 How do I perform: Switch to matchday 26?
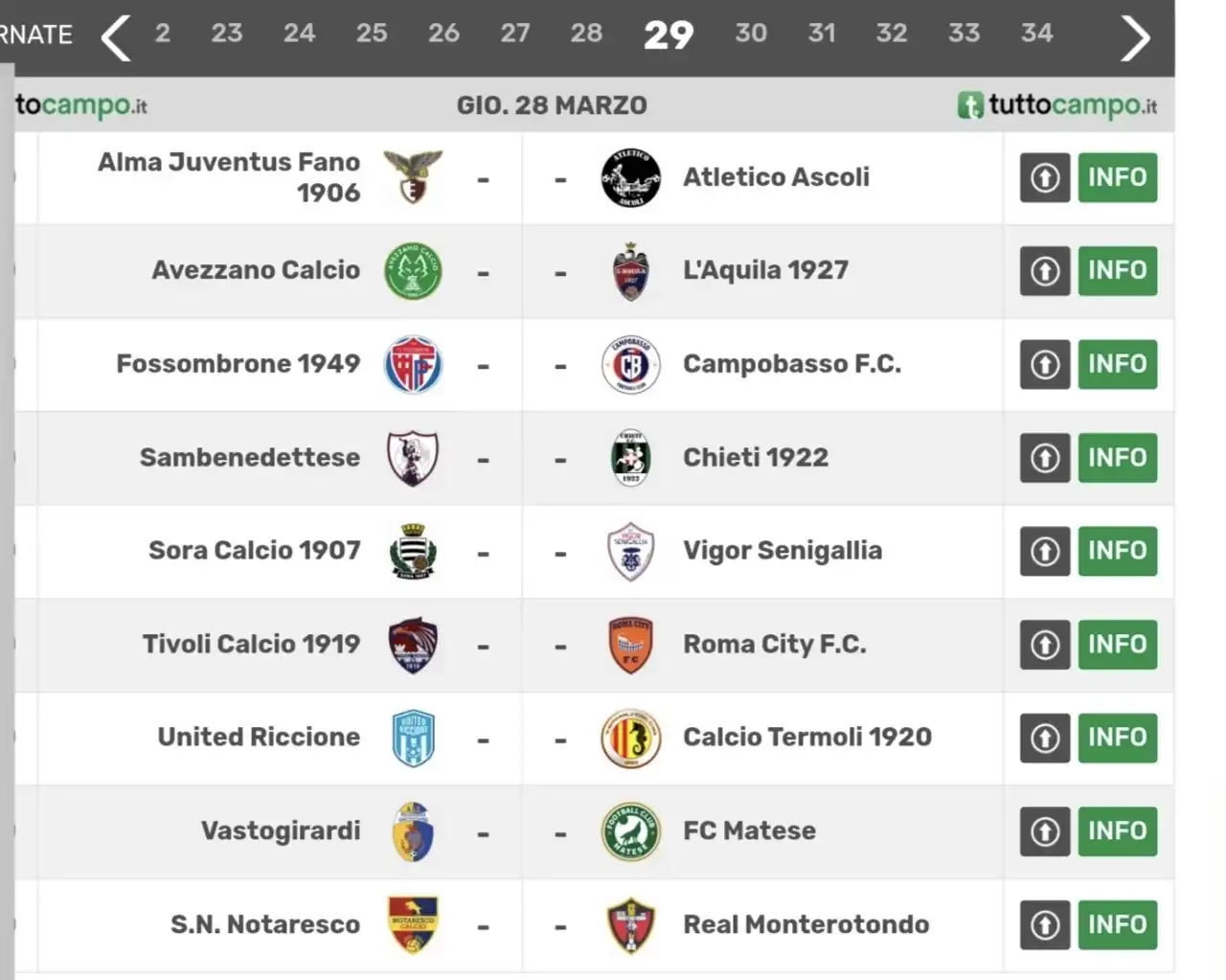coord(443,34)
